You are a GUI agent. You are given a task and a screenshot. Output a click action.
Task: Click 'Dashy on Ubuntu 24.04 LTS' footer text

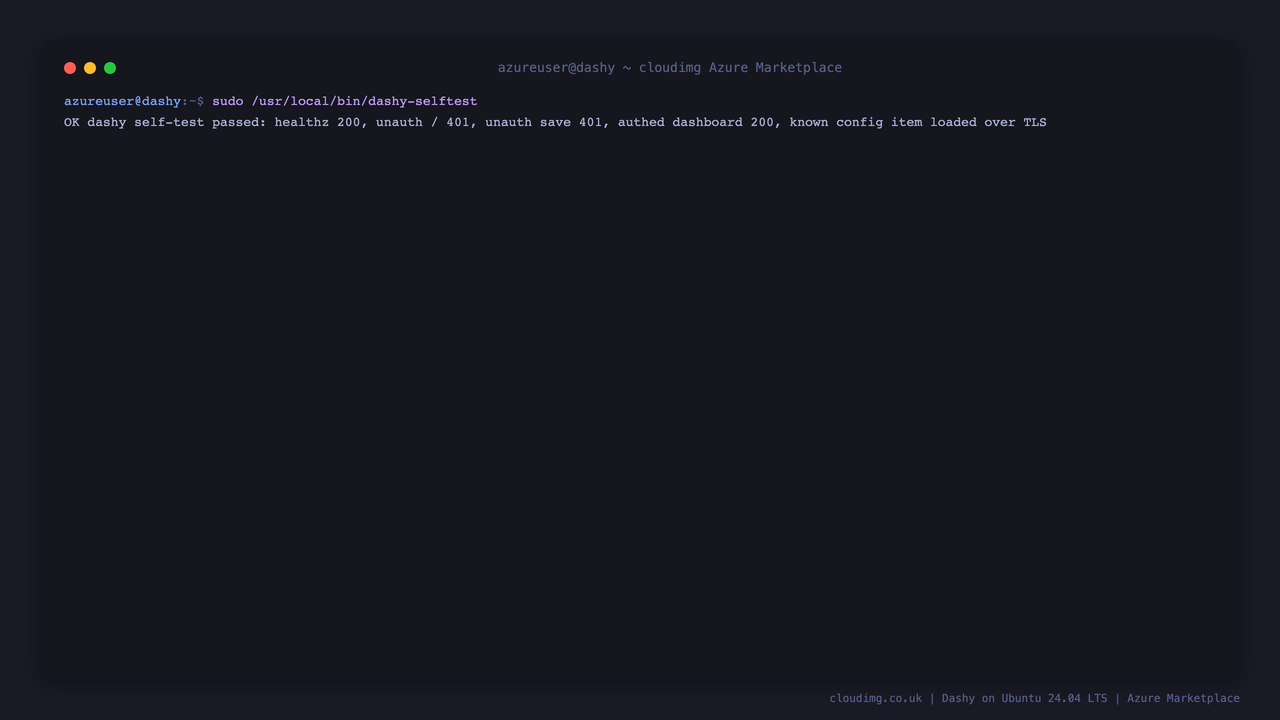(1024, 698)
